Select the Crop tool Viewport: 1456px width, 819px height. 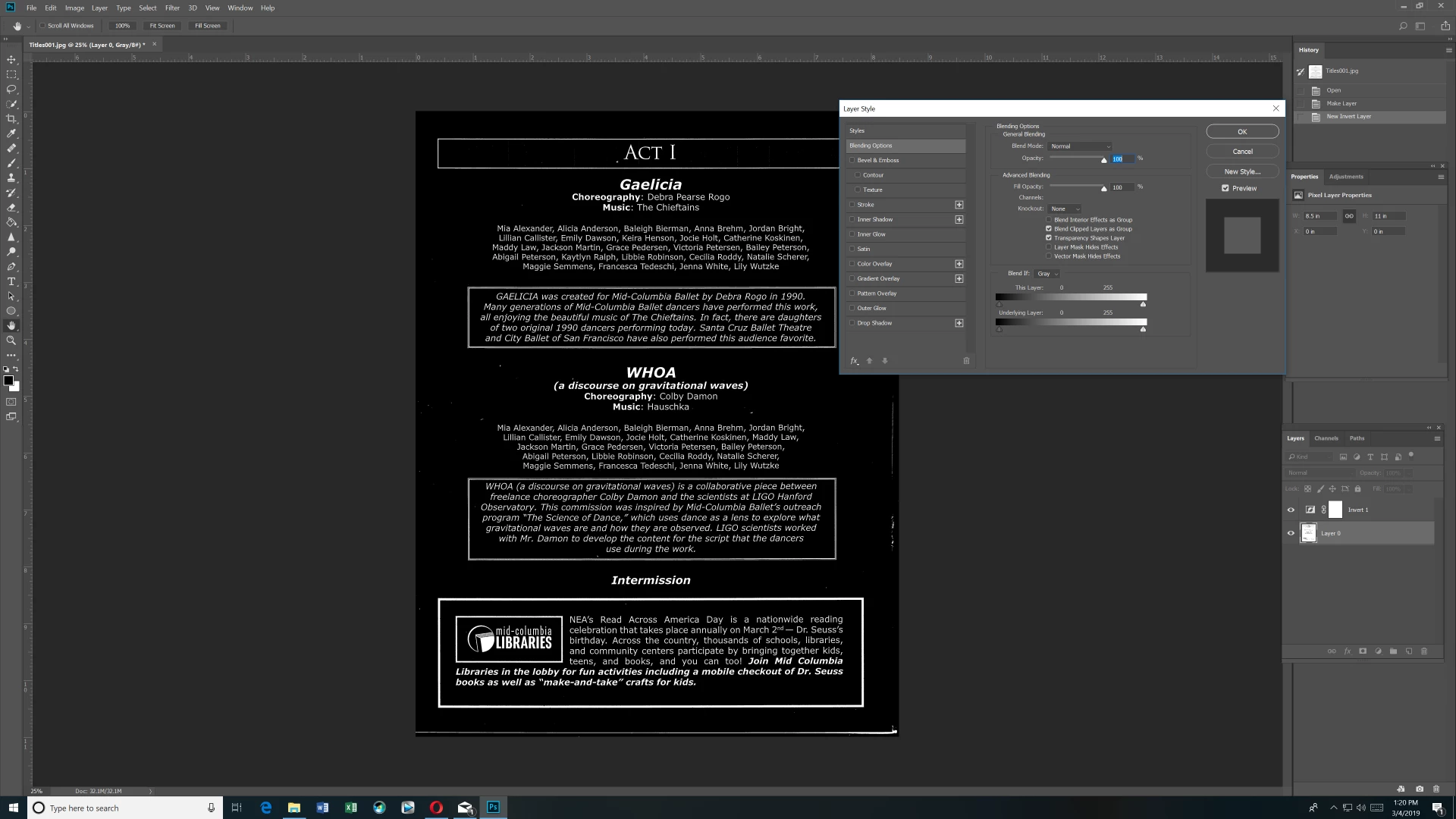[11, 119]
